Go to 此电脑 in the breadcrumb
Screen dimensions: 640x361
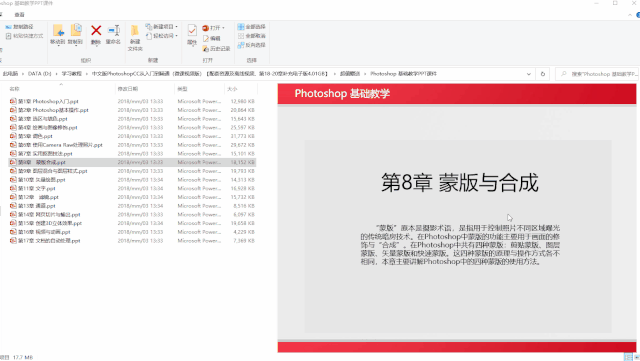[10, 74]
